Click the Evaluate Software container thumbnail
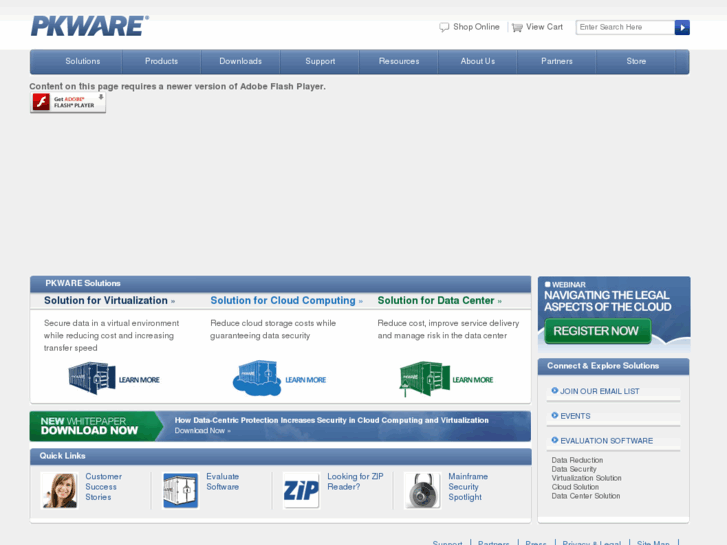 180,491
